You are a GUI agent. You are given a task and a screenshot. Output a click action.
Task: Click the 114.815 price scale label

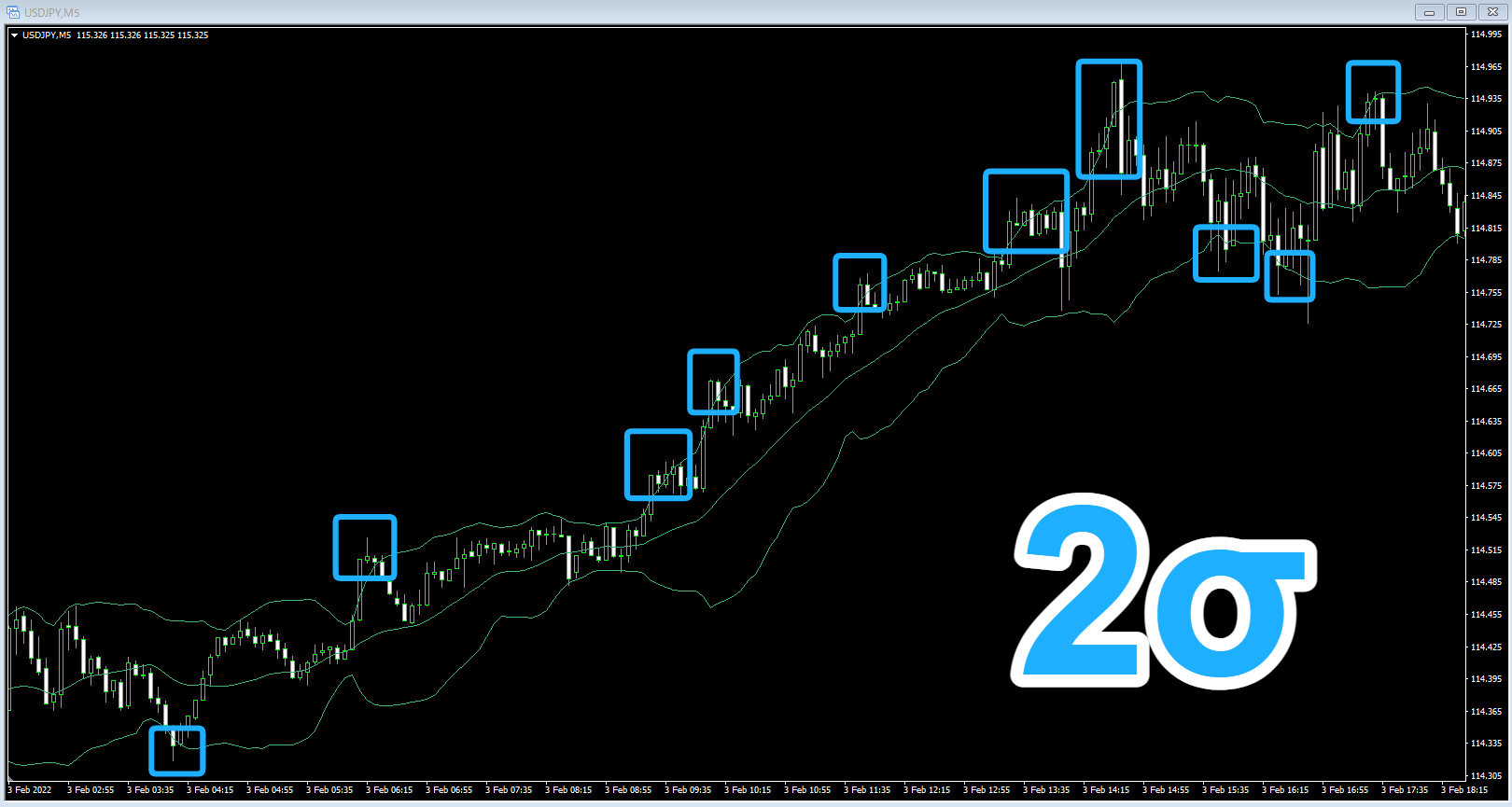(x=1486, y=229)
